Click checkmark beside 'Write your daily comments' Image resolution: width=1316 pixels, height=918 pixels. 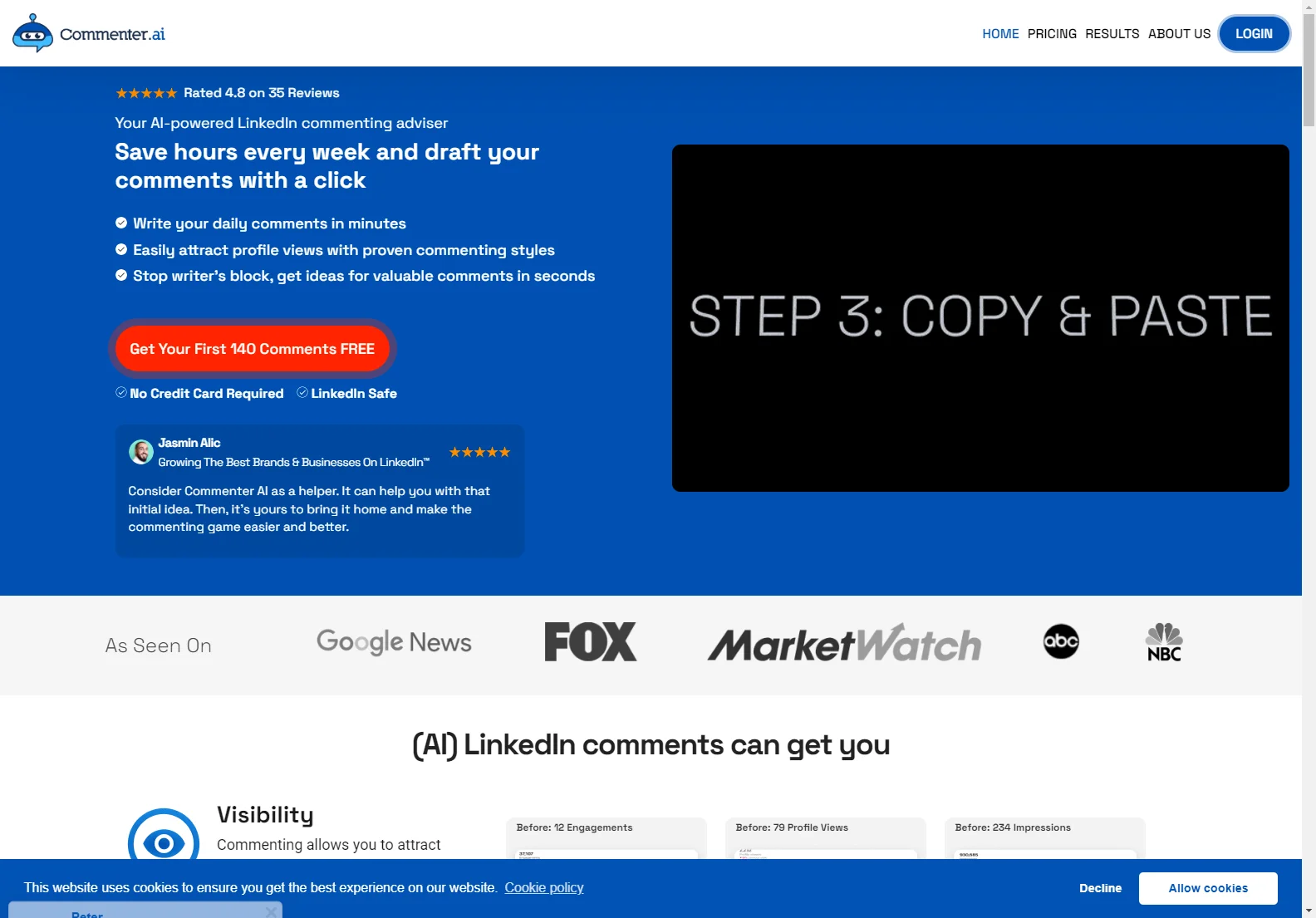[x=121, y=223]
